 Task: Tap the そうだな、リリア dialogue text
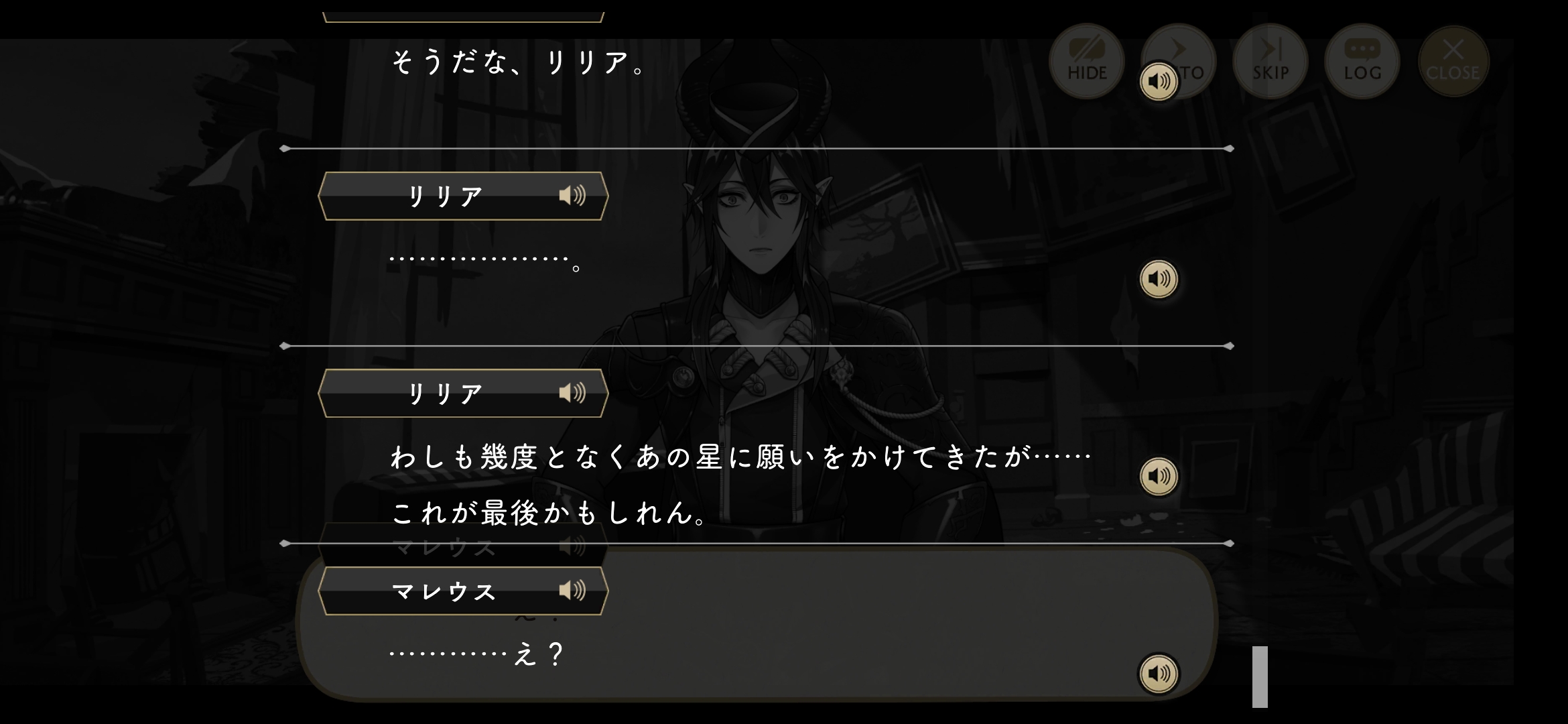tap(518, 63)
